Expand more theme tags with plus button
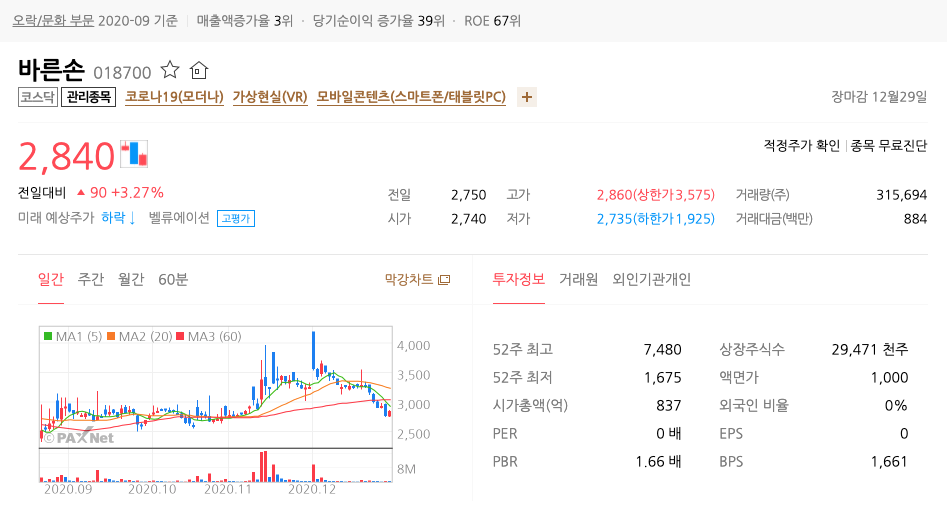 (527, 97)
